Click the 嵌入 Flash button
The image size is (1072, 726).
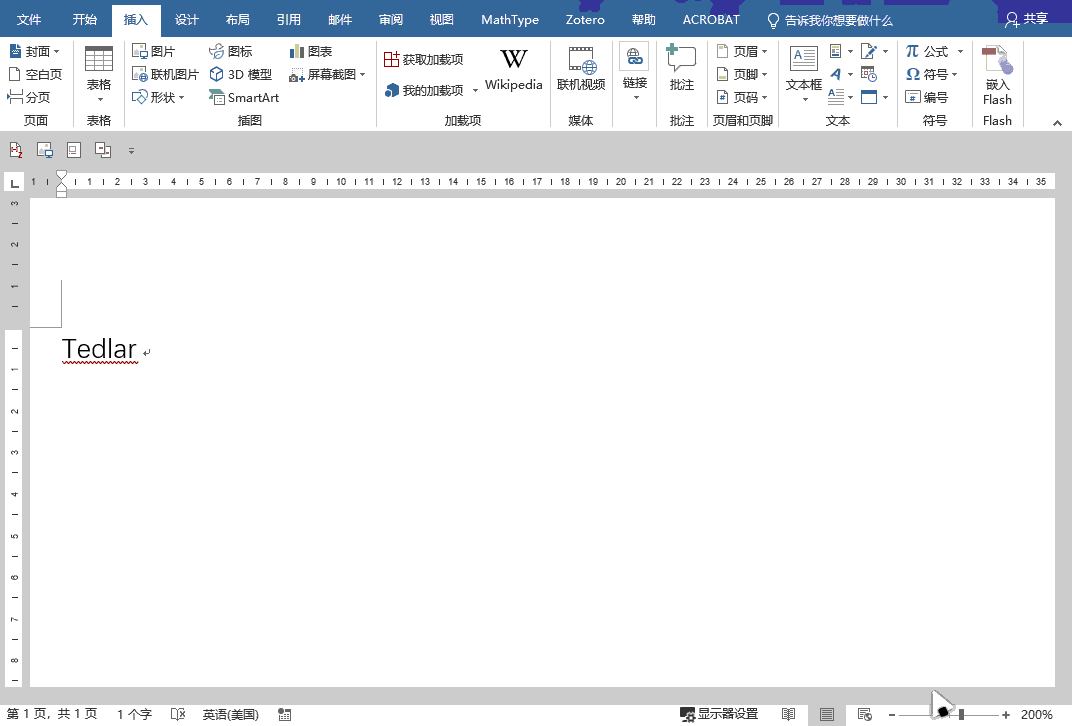[996, 73]
